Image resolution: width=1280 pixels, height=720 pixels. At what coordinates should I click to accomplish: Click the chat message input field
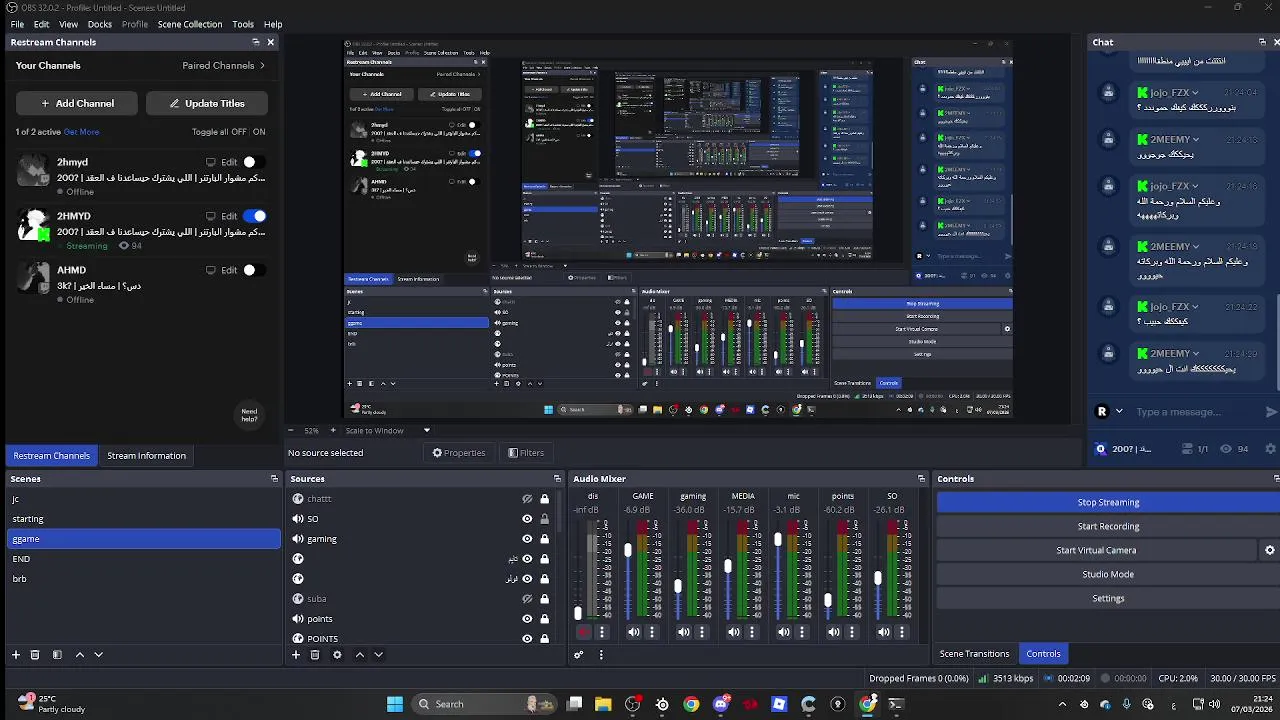point(1196,412)
